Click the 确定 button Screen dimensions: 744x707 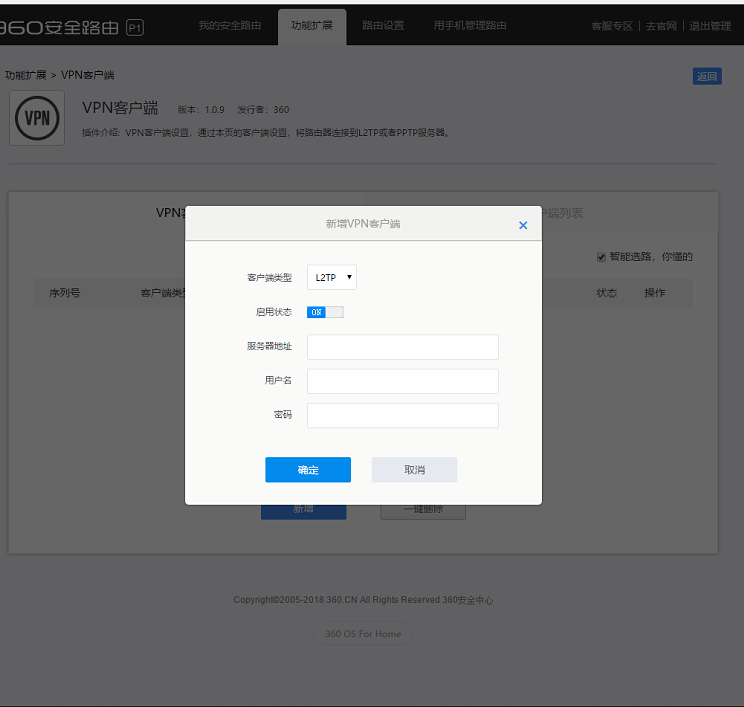[308, 470]
